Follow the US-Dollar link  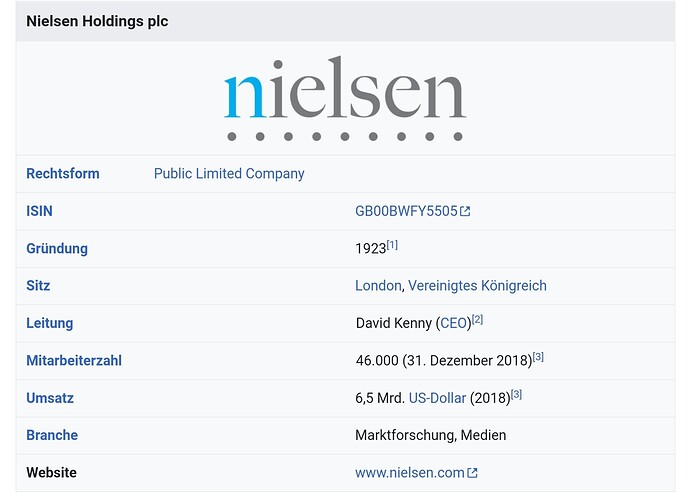coord(437,398)
